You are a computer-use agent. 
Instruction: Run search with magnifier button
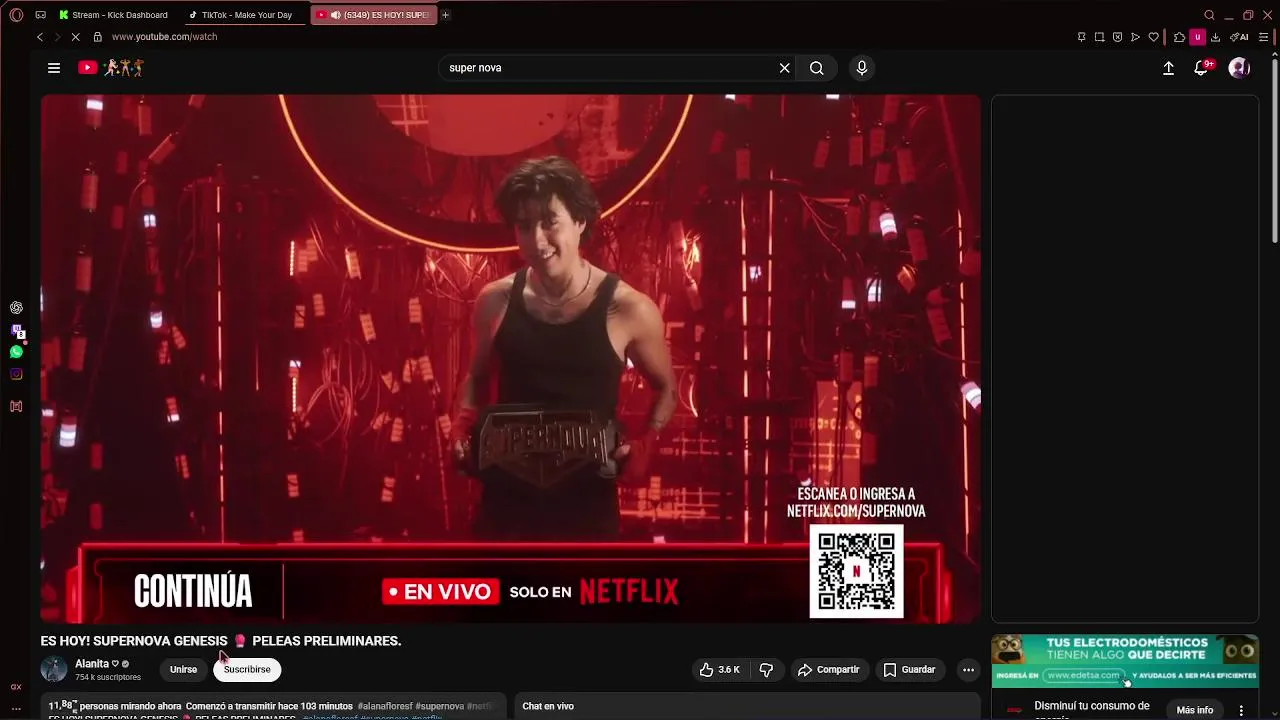tap(817, 68)
